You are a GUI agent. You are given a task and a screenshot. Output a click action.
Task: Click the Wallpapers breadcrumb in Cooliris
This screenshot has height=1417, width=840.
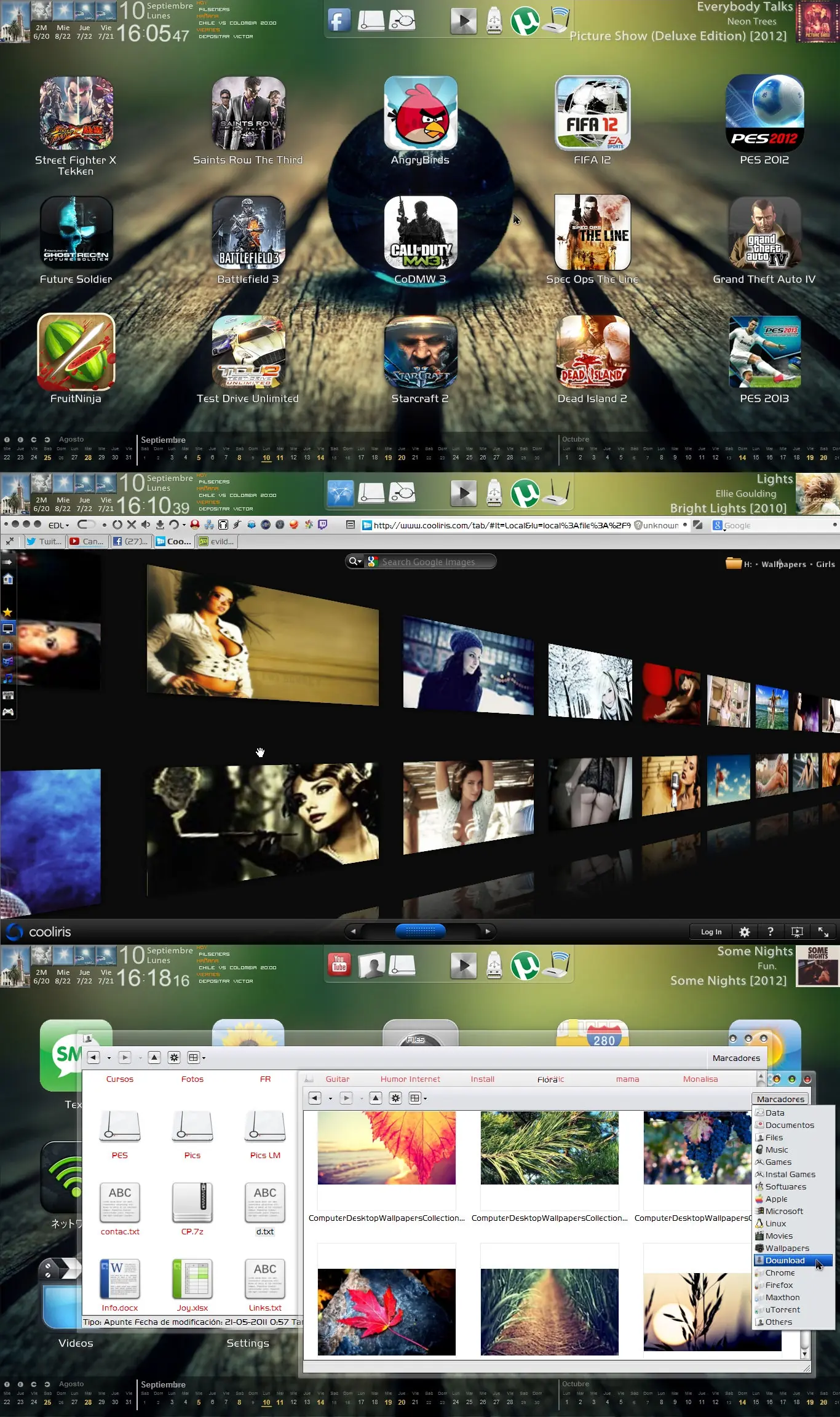coord(783,564)
